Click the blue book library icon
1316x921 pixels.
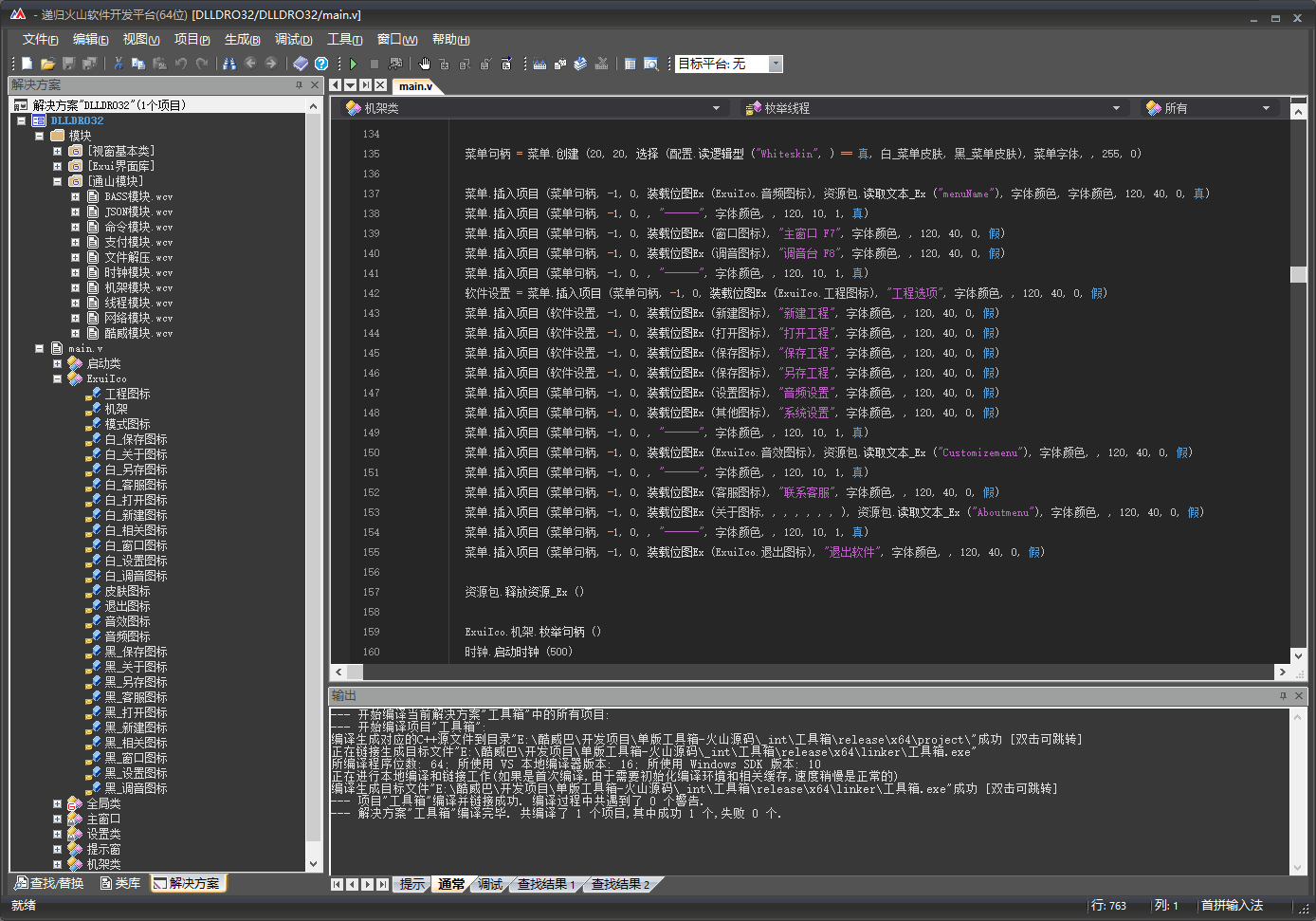pos(301,64)
